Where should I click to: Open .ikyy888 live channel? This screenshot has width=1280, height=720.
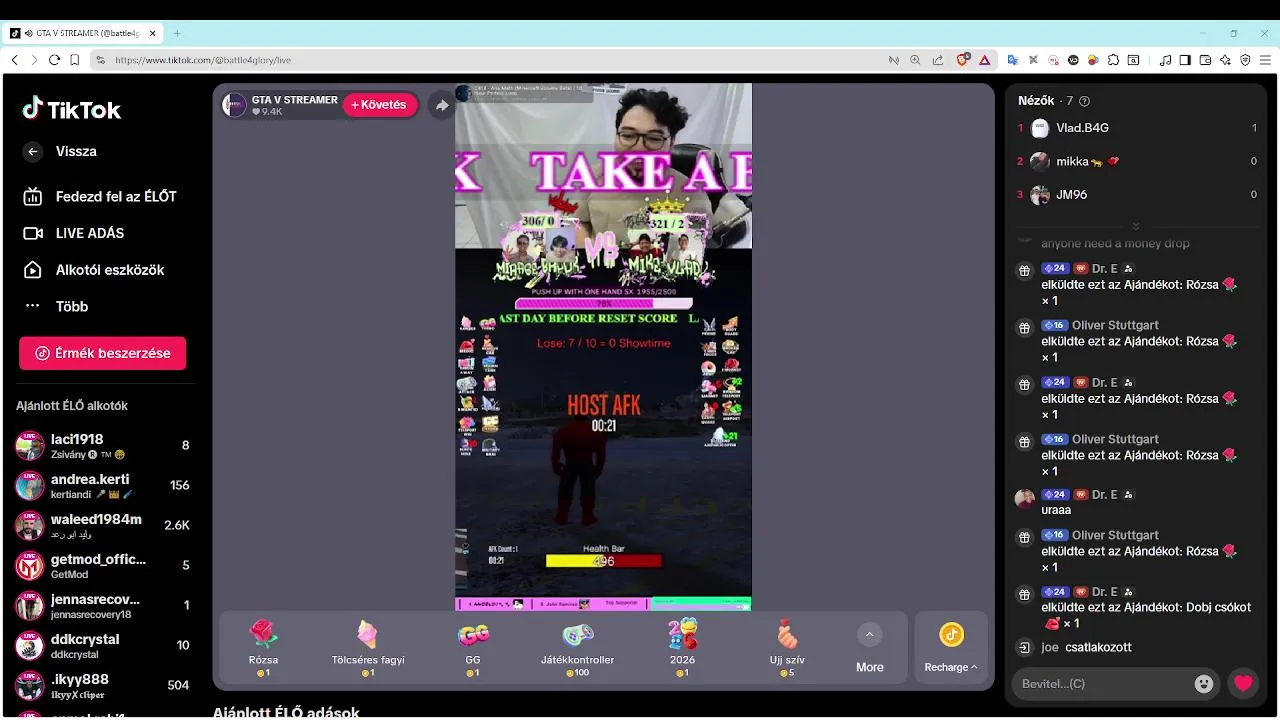pos(102,685)
